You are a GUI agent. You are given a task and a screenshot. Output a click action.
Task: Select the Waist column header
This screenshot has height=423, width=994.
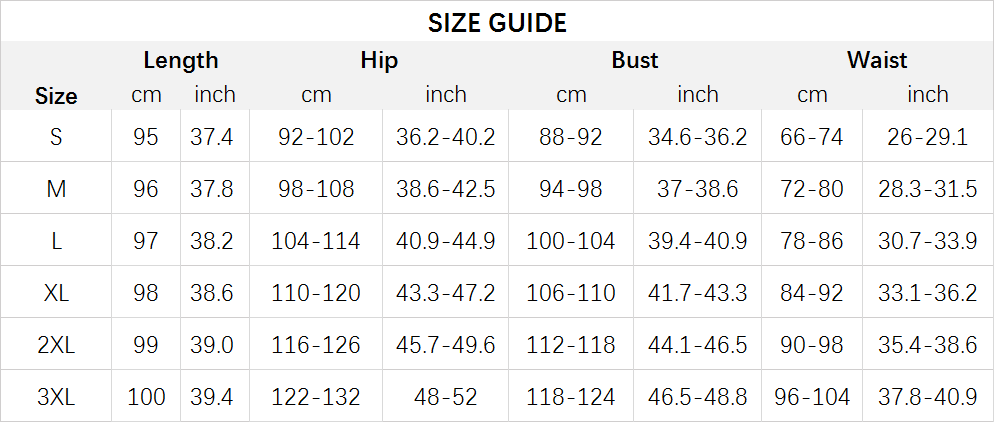click(877, 60)
